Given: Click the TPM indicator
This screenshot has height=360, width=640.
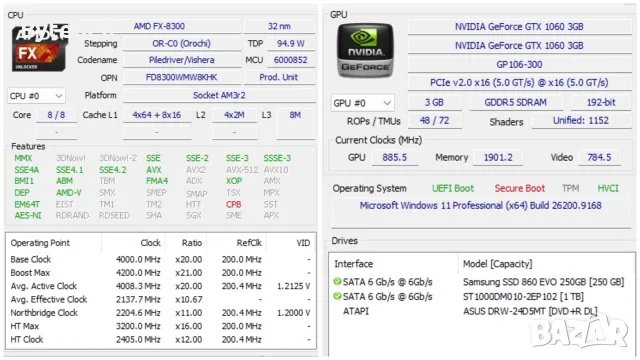Looking at the screenshot, I should (570, 189).
